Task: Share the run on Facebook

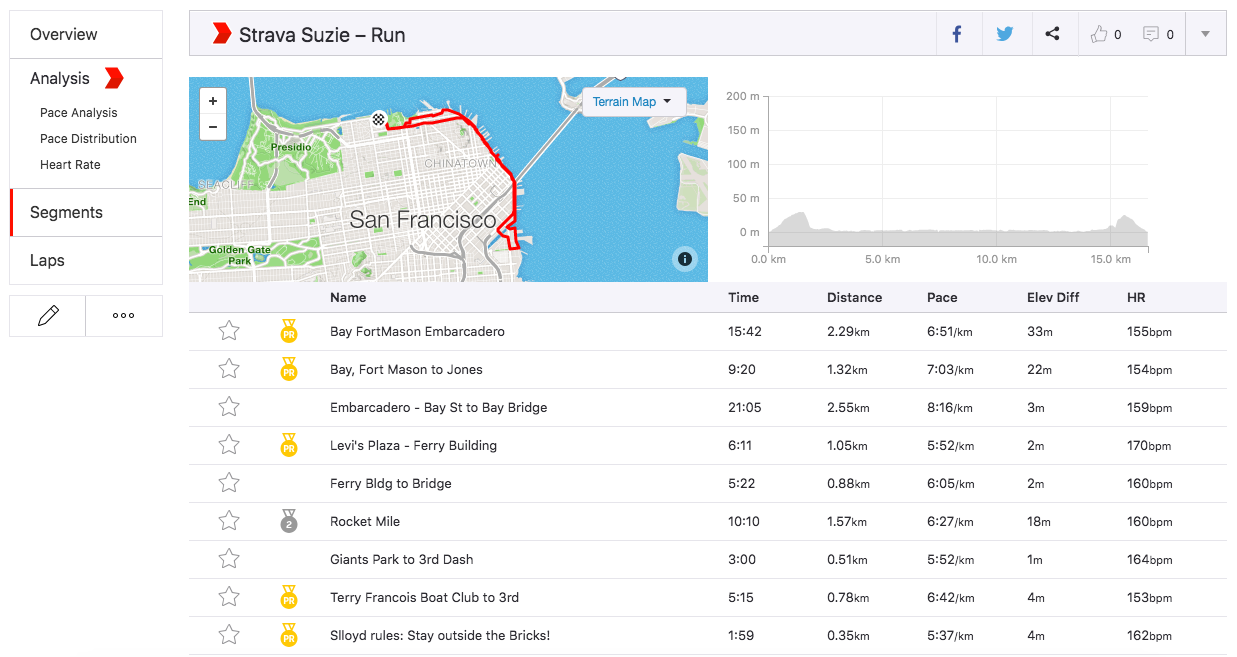Action: click(x=957, y=32)
